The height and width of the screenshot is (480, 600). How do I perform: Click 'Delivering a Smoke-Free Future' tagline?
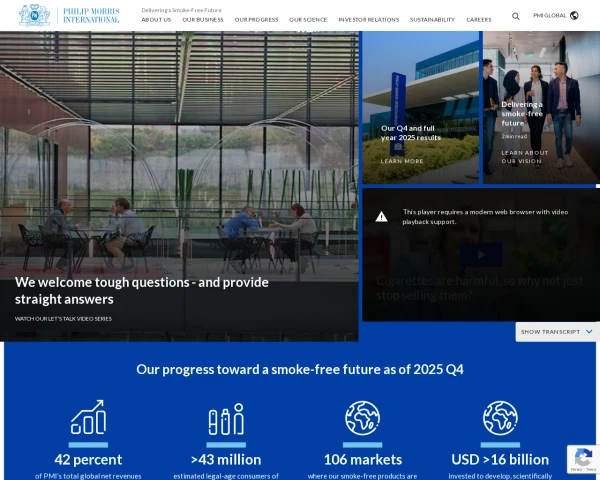[x=181, y=10]
